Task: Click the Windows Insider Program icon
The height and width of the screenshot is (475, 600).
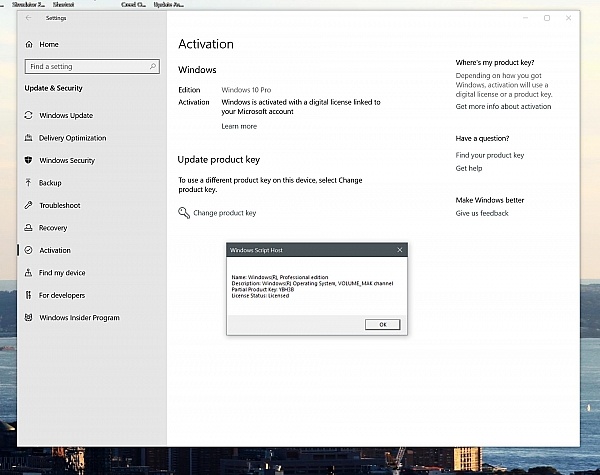Action: click(x=28, y=317)
